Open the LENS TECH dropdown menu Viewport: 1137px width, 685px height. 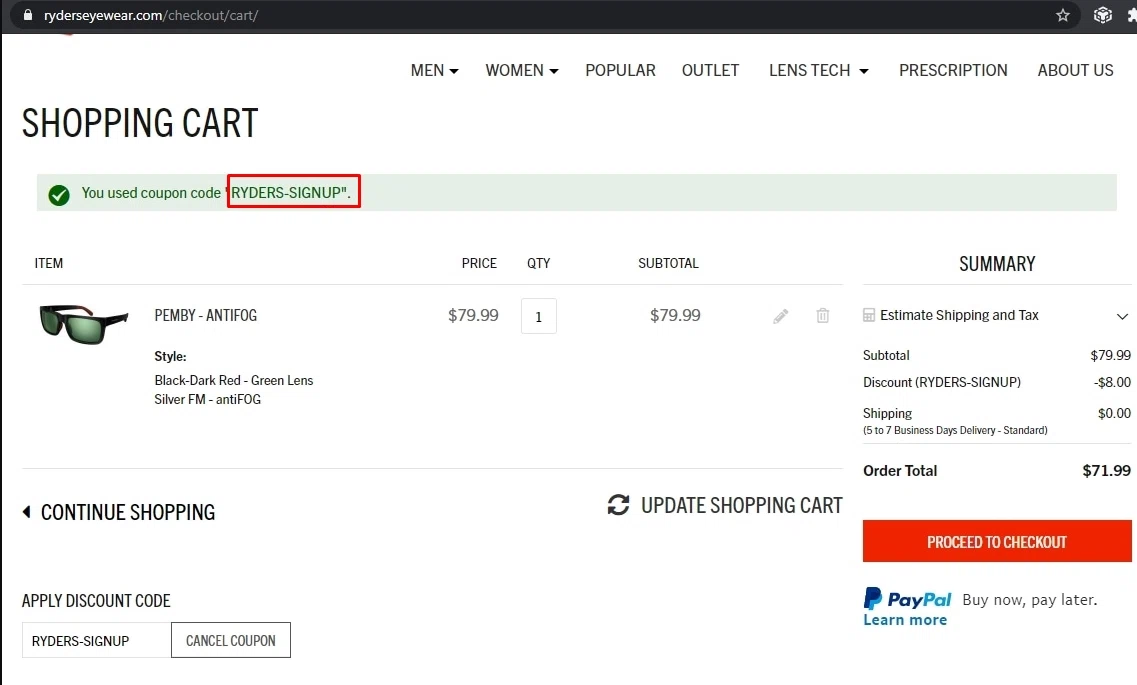(x=819, y=70)
